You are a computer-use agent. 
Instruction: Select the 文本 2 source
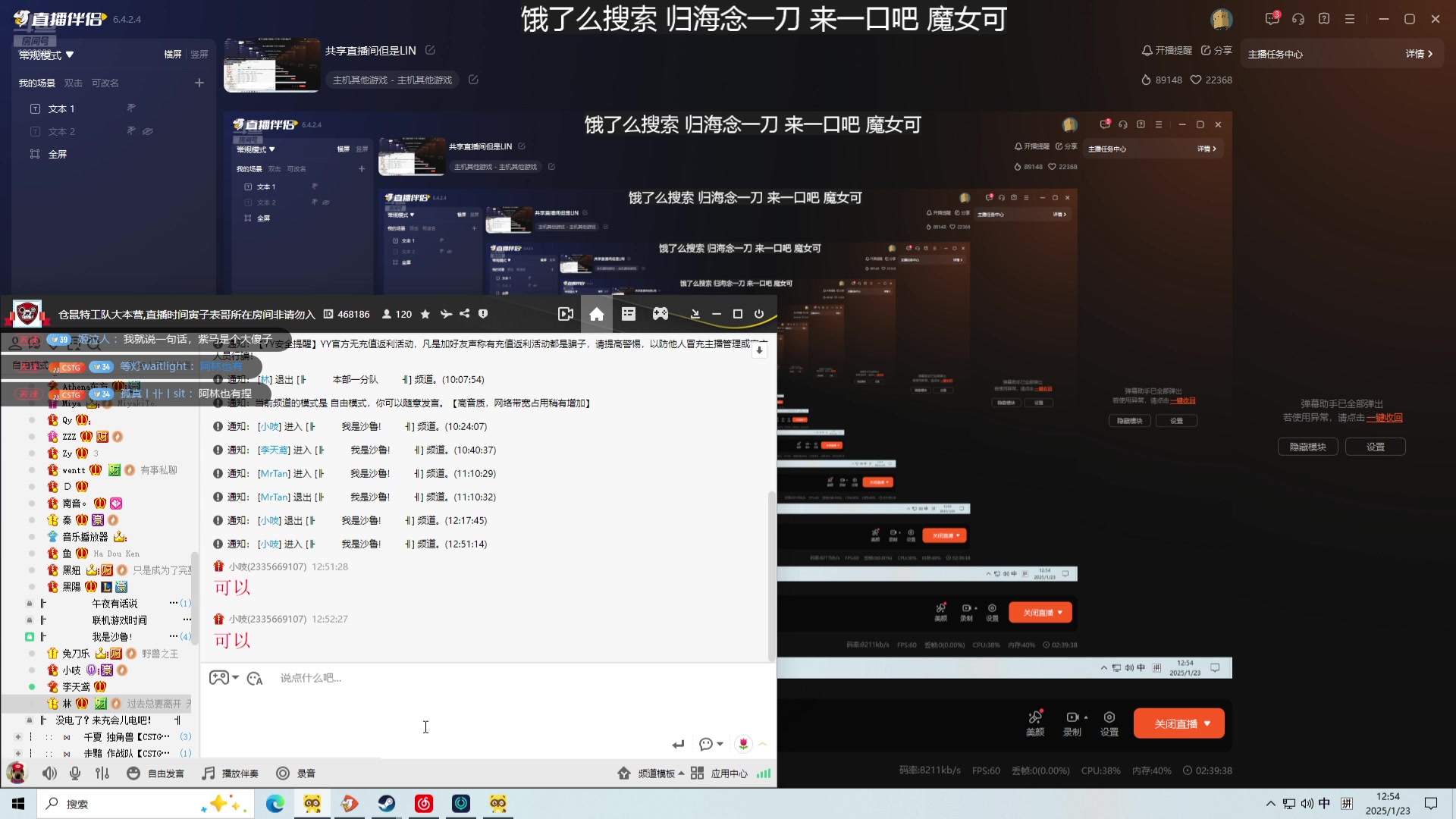pyautogui.click(x=61, y=131)
